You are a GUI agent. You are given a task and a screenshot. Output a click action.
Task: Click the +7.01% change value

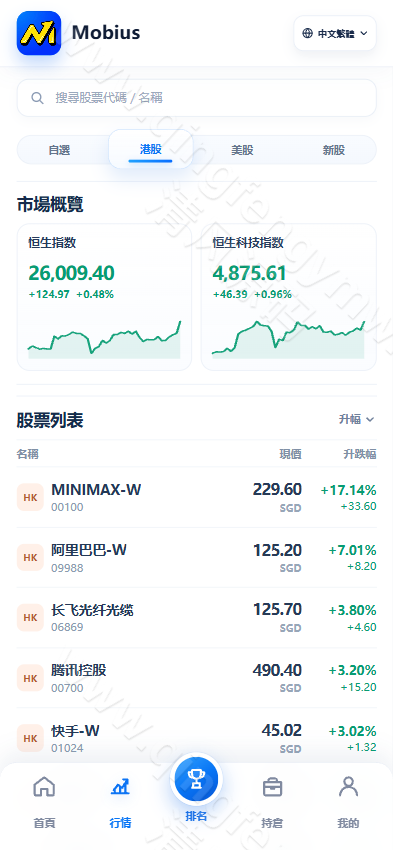(x=352, y=551)
